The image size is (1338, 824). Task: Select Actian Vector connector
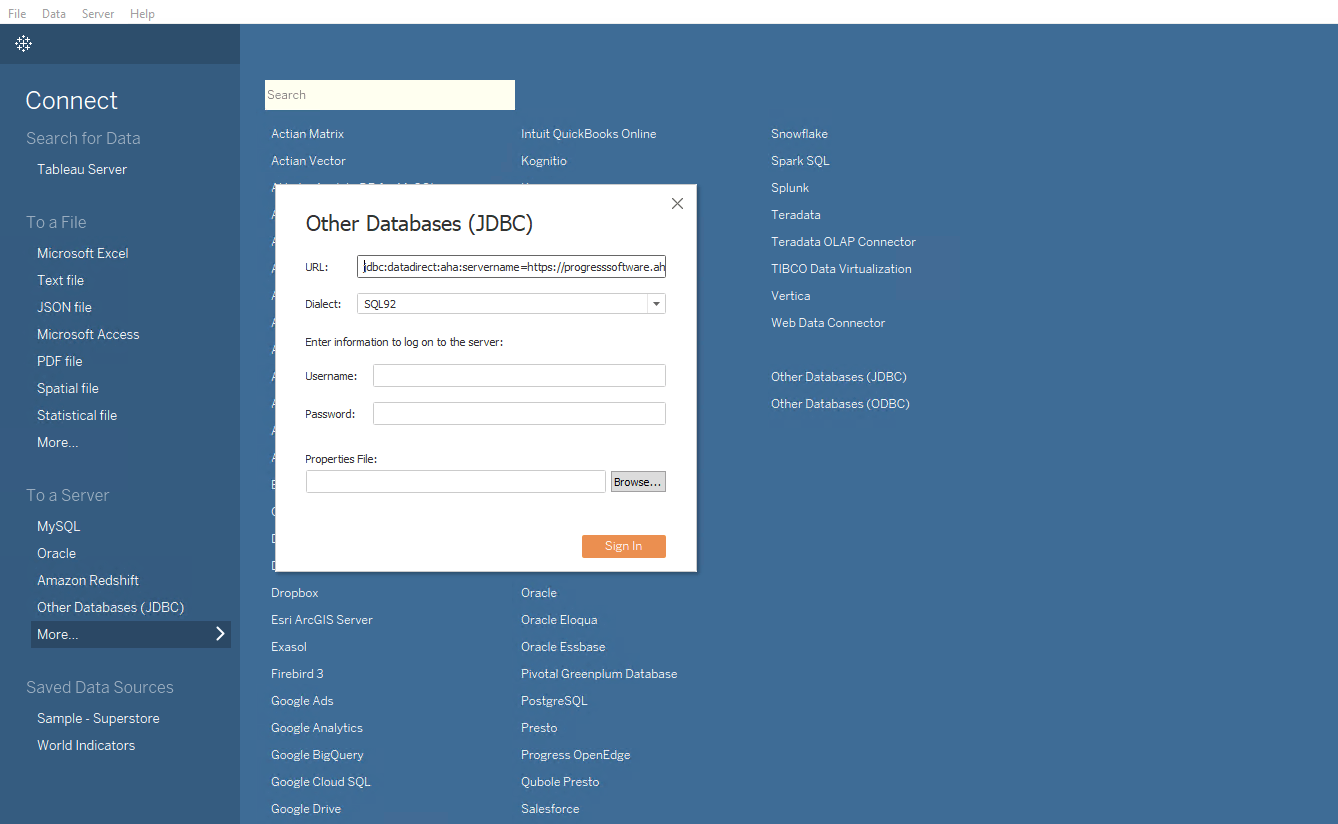308,161
